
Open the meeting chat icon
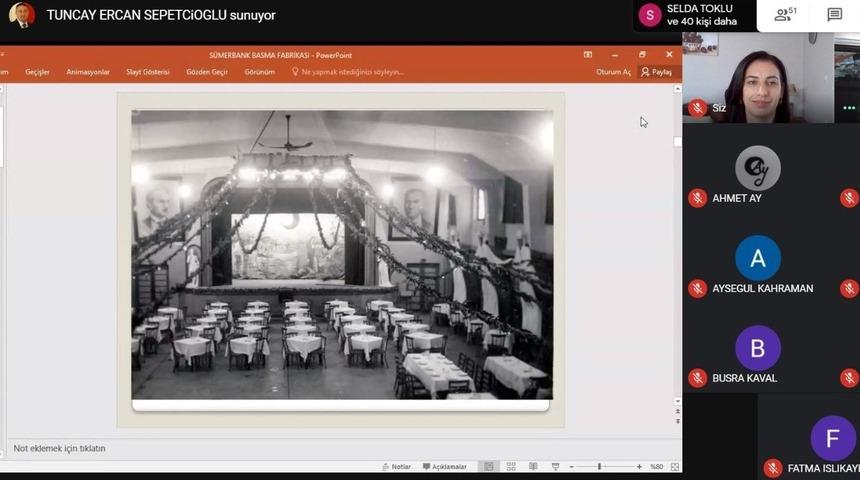point(834,14)
